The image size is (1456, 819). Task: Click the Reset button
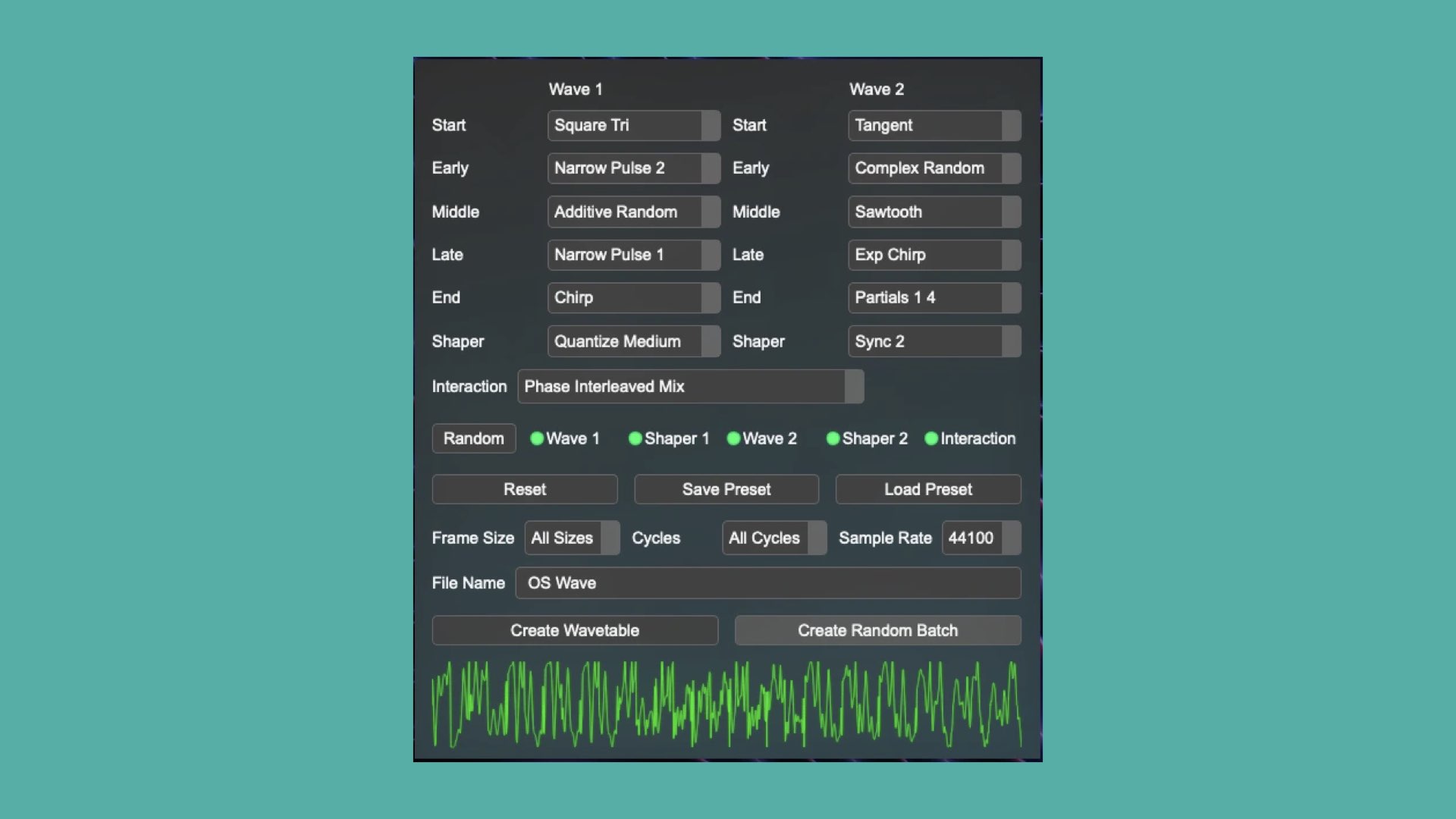(x=525, y=489)
